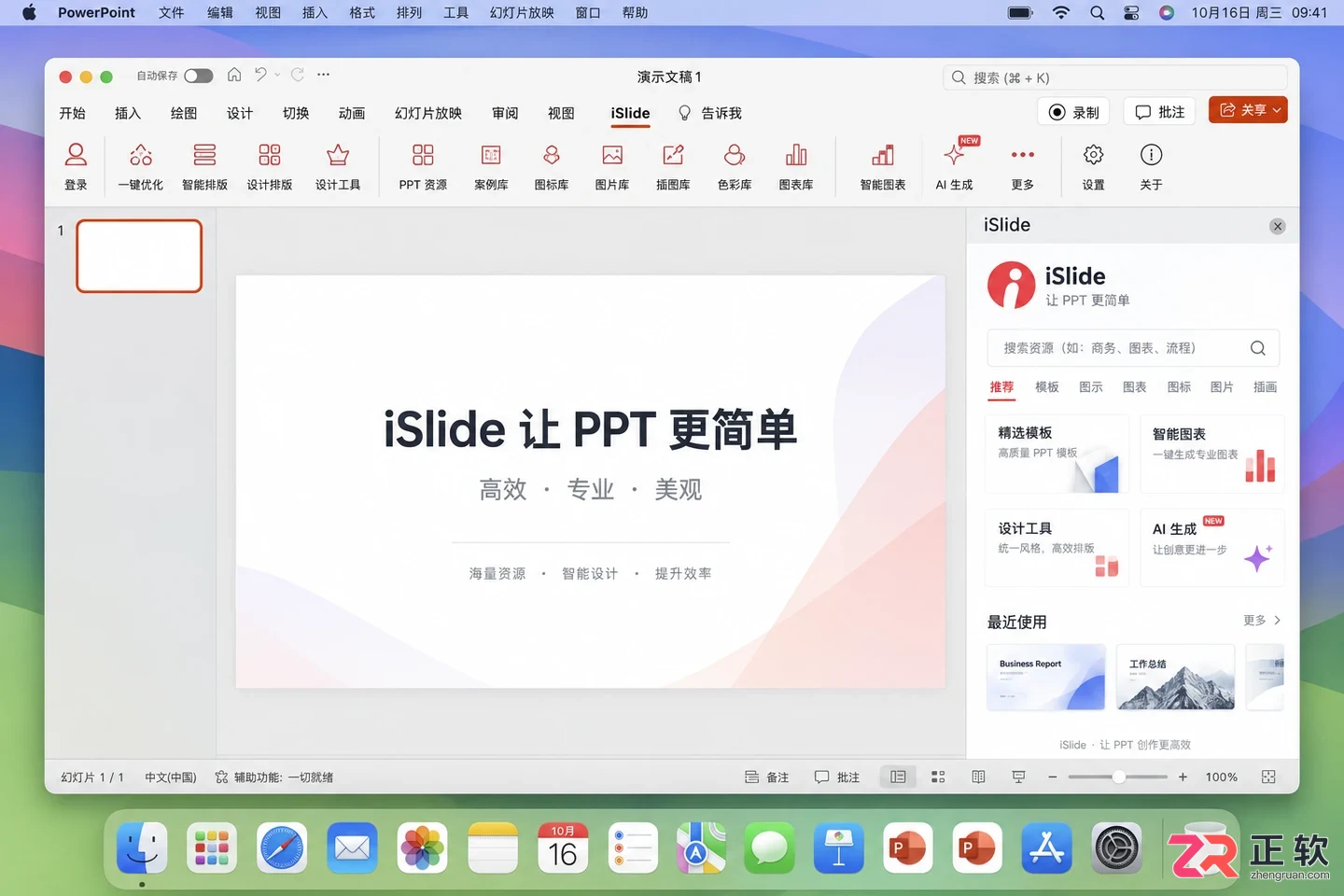This screenshot has width=1344, height=896.
Task: Open the 智能图表 card in panel
Action: (1211, 454)
